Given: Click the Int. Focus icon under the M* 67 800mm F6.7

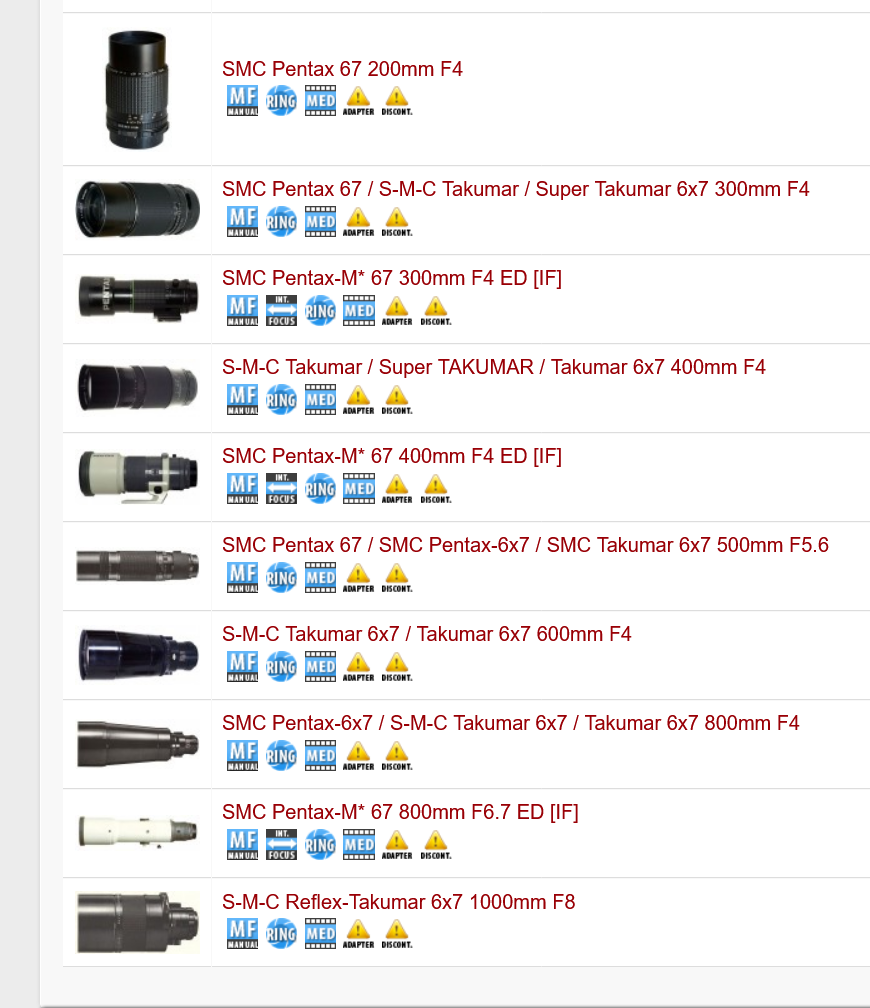Looking at the screenshot, I should (x=281, y=845).
